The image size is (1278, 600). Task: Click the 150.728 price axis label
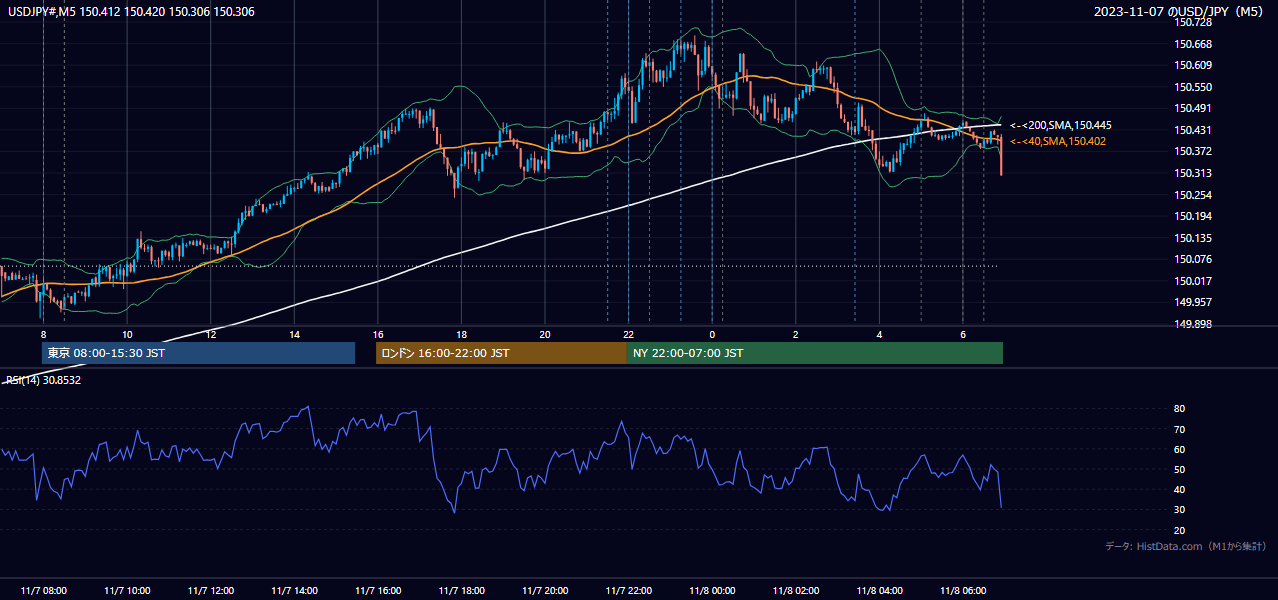point(1192,23)
